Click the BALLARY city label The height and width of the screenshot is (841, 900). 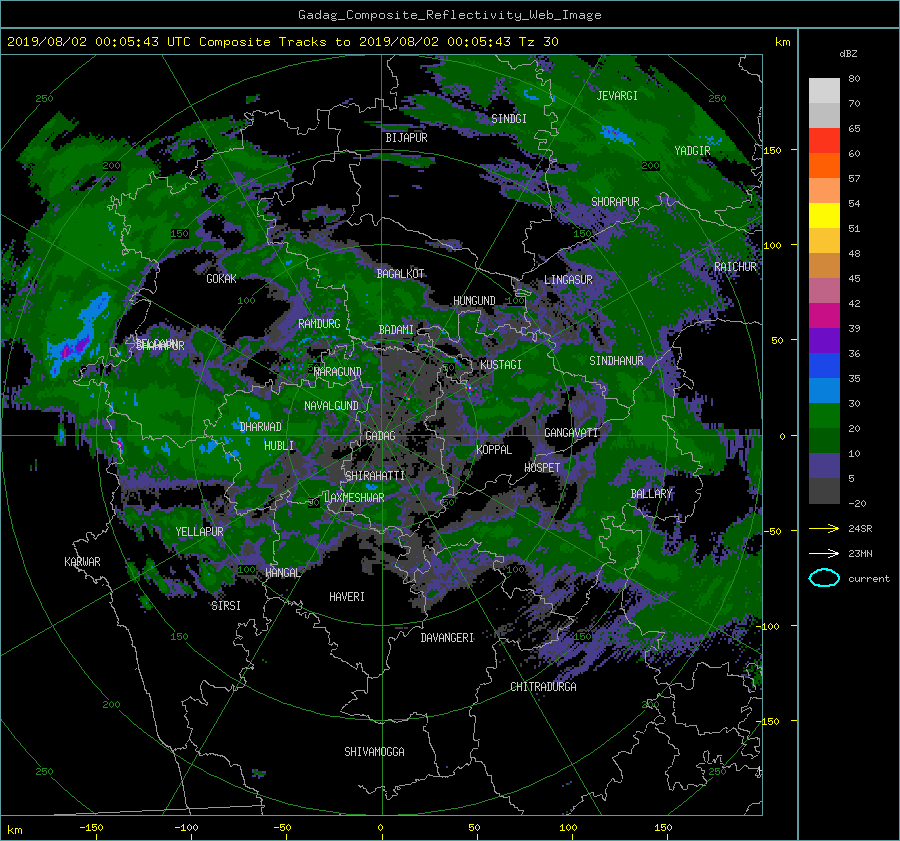click(651, 494)
